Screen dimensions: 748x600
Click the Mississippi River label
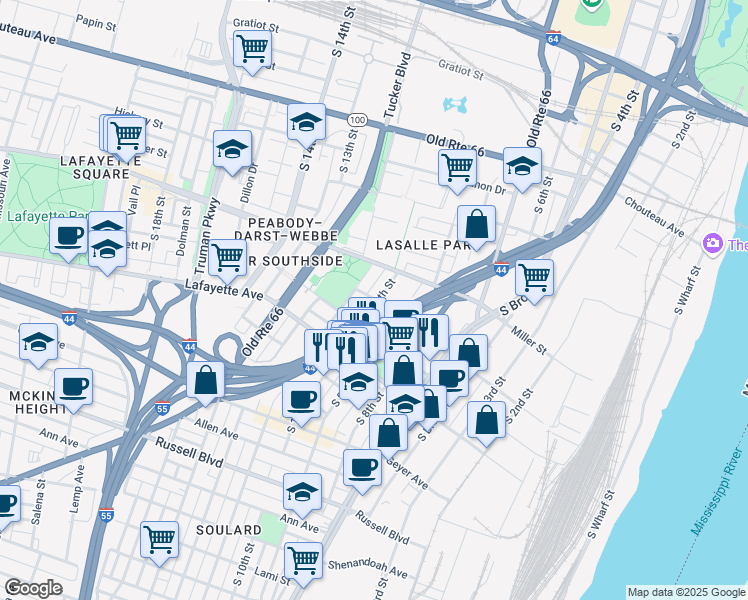(717, 491)
